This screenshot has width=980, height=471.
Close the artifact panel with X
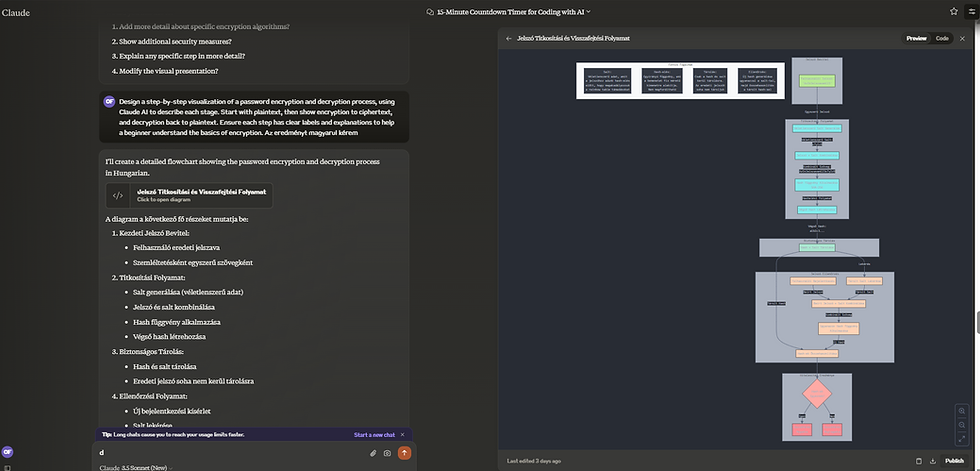pos(962,38)
